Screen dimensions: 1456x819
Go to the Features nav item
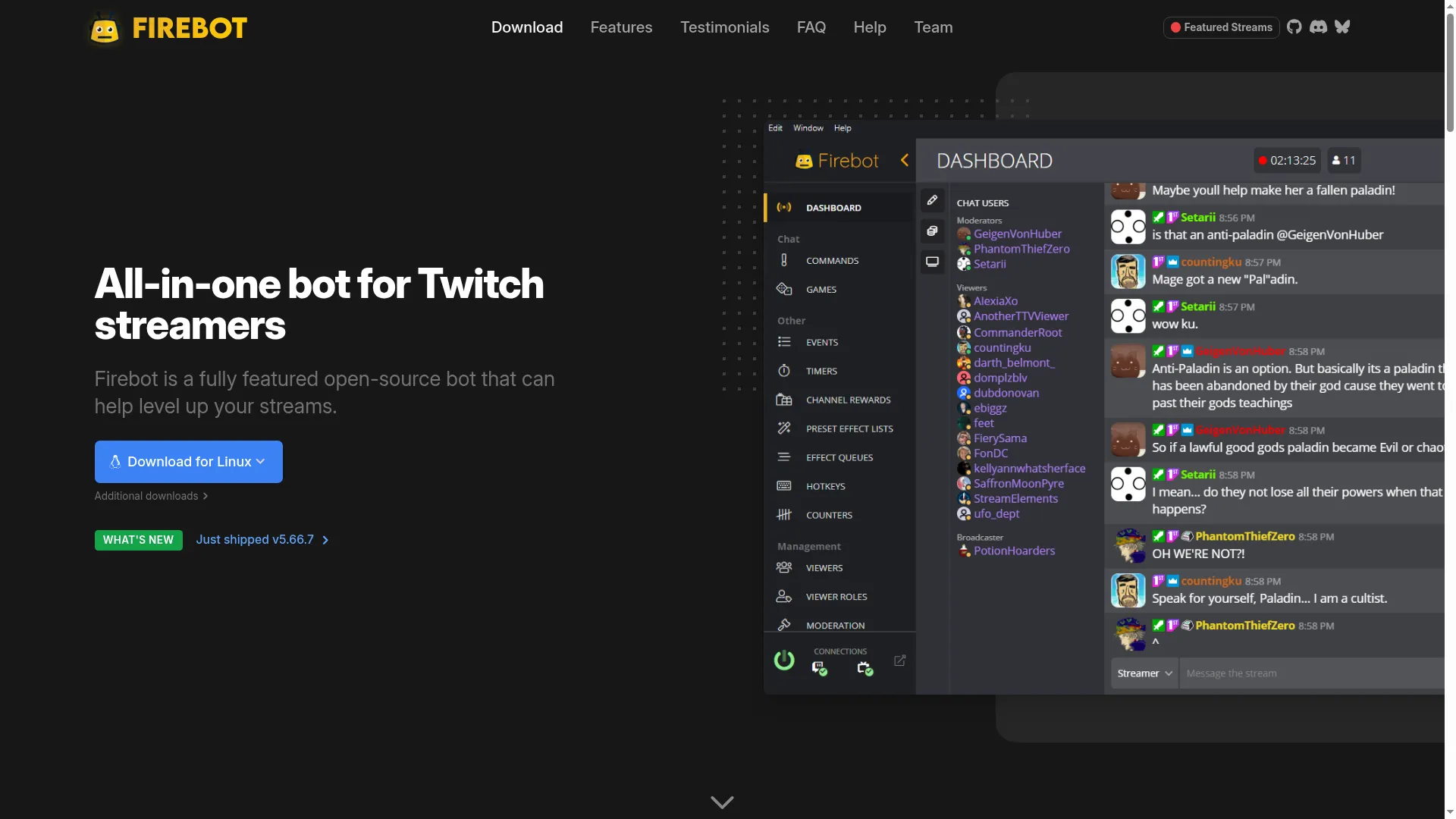[622, 27]
